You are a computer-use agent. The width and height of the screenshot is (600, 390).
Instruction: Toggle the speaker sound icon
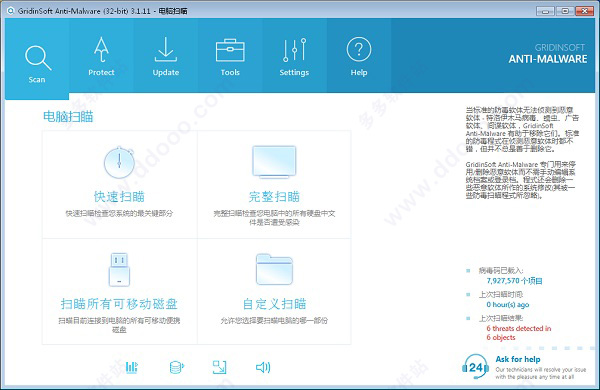point(263,367)
